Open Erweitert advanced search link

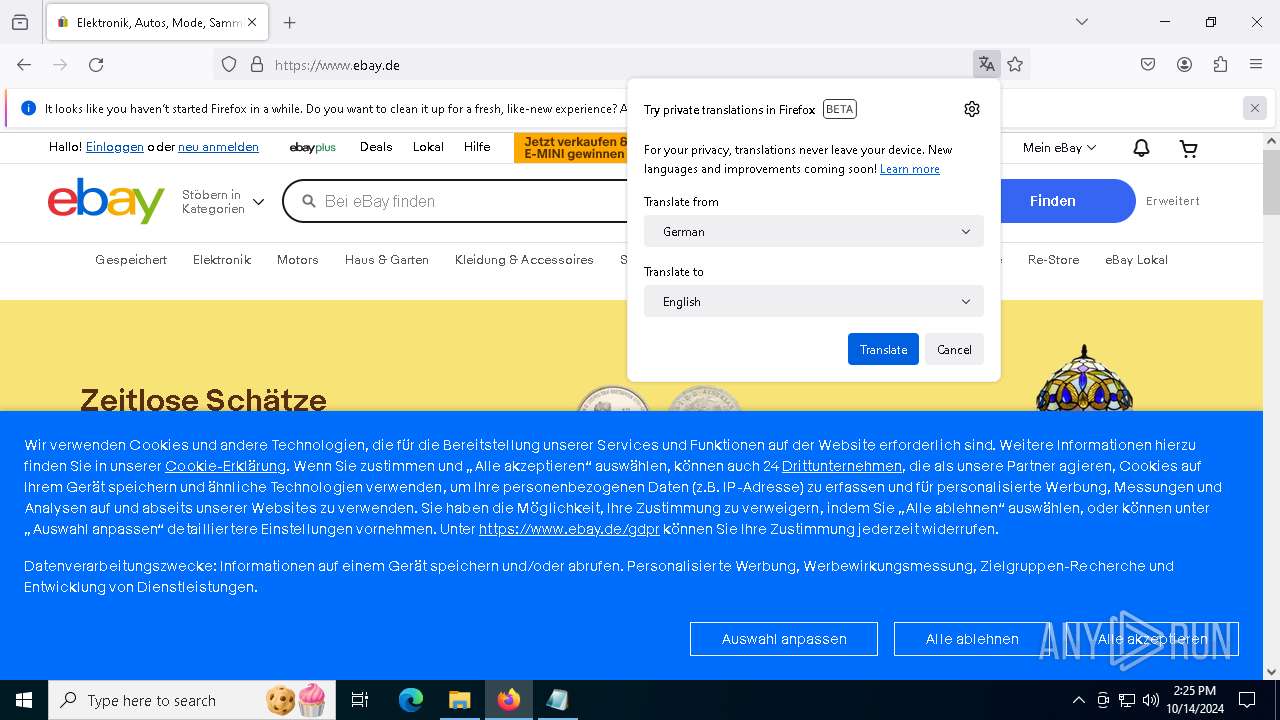[x=1173, y=201]
